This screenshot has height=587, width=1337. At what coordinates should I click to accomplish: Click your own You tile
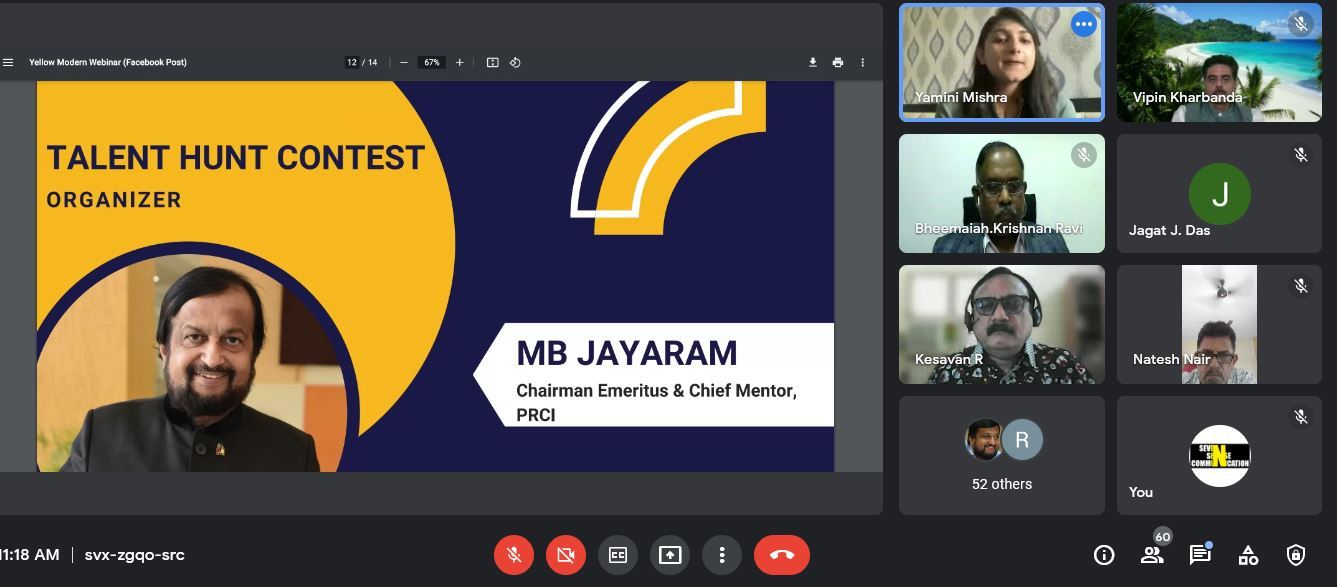point(1219,455)
